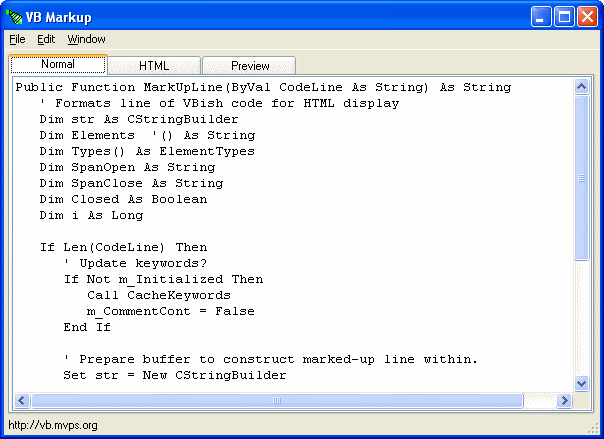Place cursor on the 'Call CacheKeywords' line
The height and width of the screenshot is (439, 604).
pos(159,295)
